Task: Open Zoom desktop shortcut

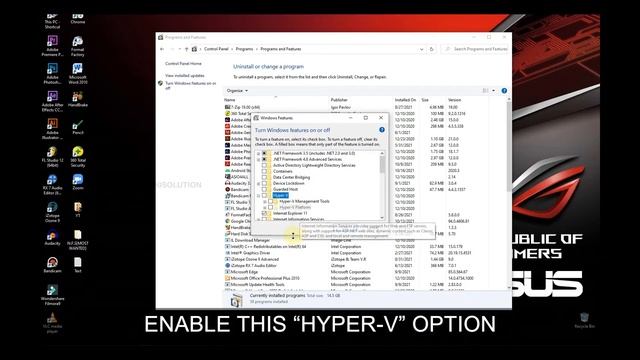Action: click(x=78, y=182)
